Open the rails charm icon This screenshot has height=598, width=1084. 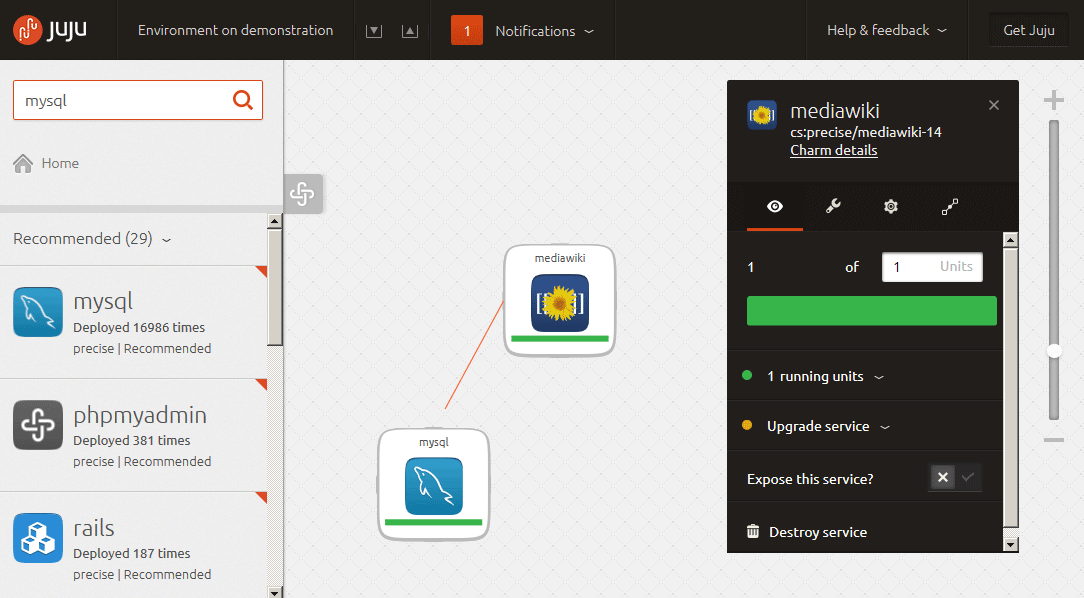[38, 538]
